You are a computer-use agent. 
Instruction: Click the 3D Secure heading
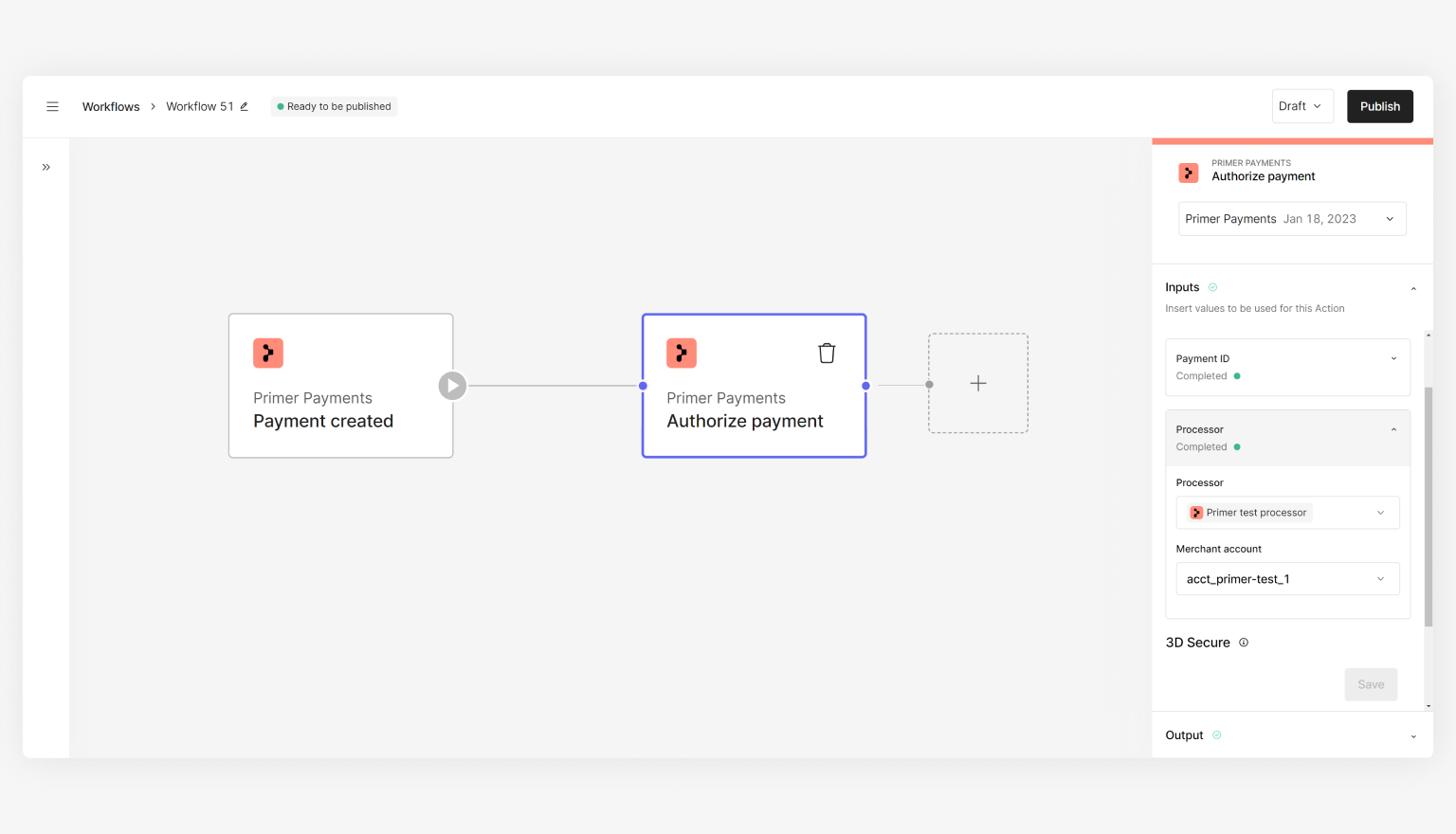tap(1197, 643)
